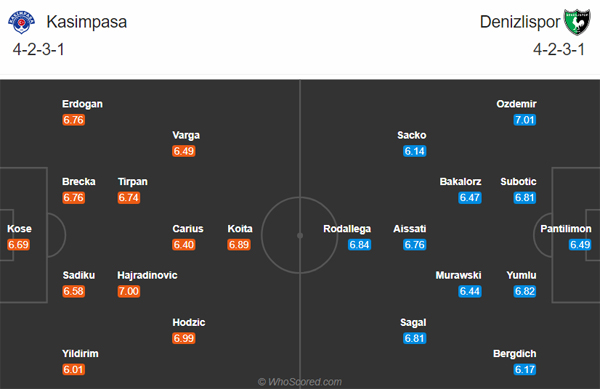Select goalkeeper Kose's 6.69 rating
The image size is (600, 389).
(18, 244)
